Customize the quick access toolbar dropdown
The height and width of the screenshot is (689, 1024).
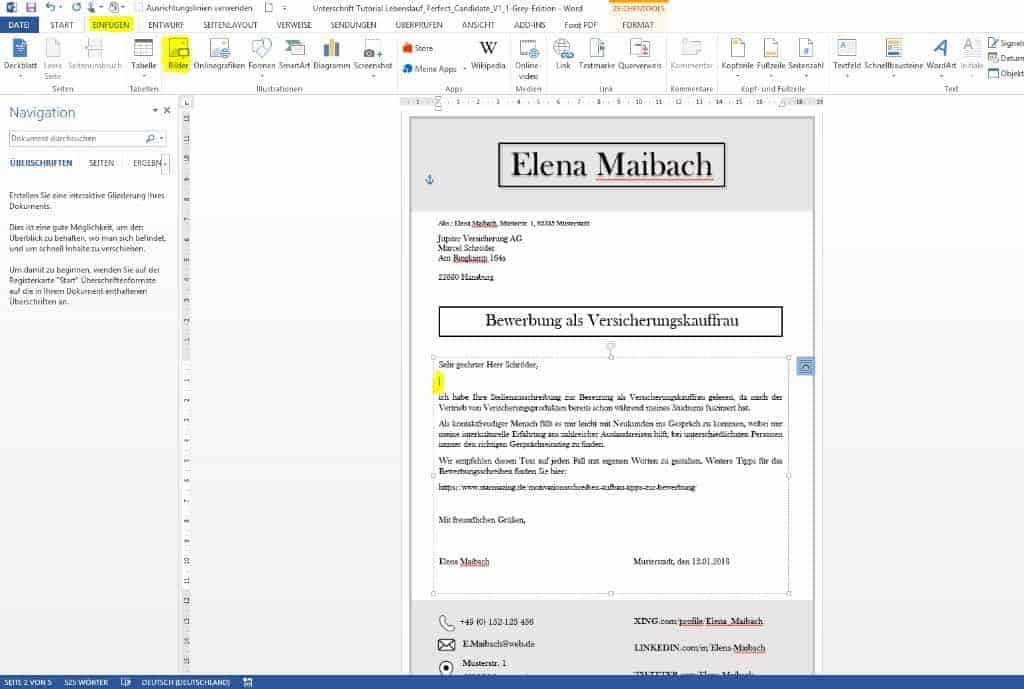(x=284, y=8)
